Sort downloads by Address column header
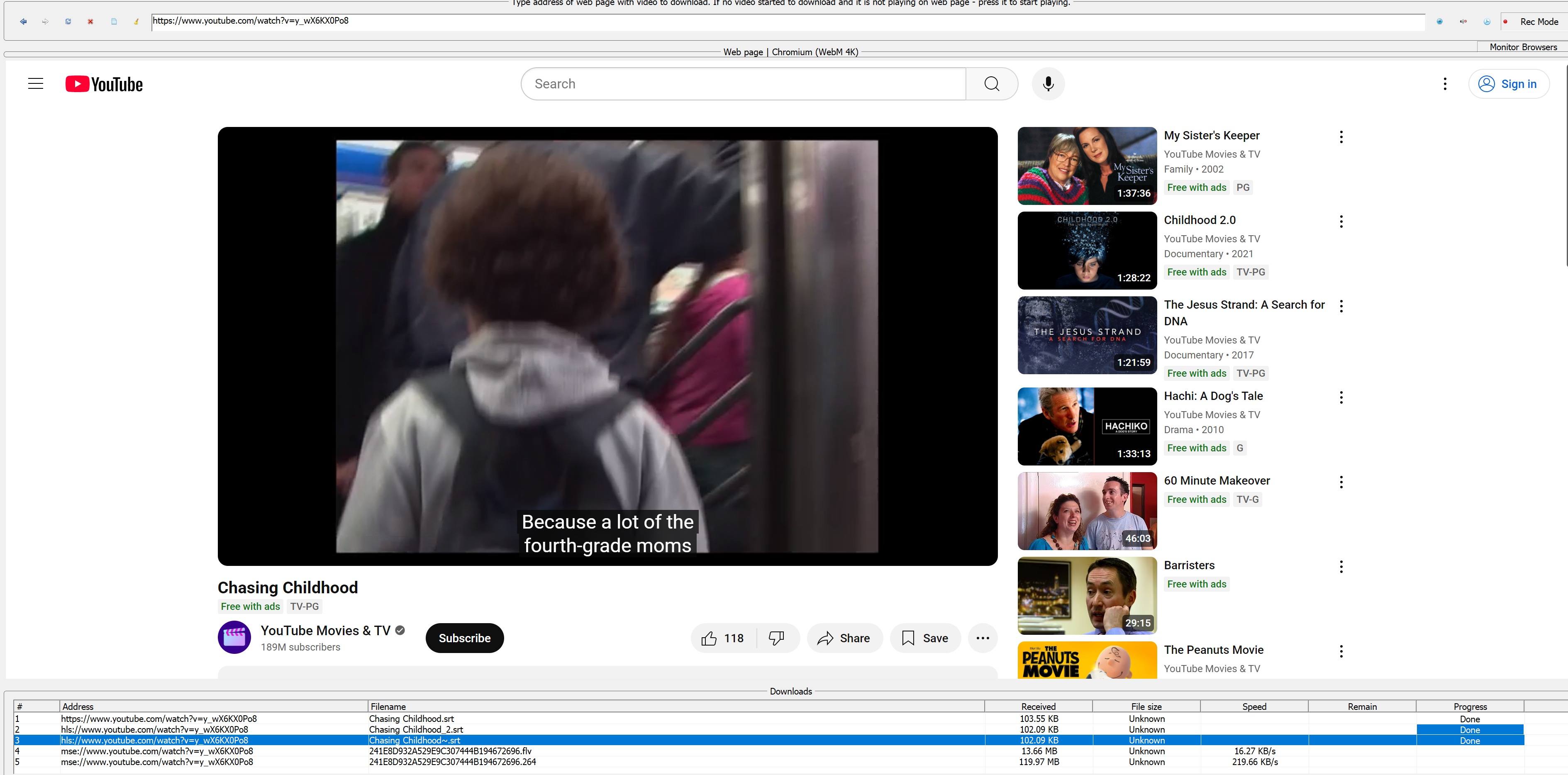Viewport: 1568px width, 775px height. pyautogui.click(x=214, y=706)
